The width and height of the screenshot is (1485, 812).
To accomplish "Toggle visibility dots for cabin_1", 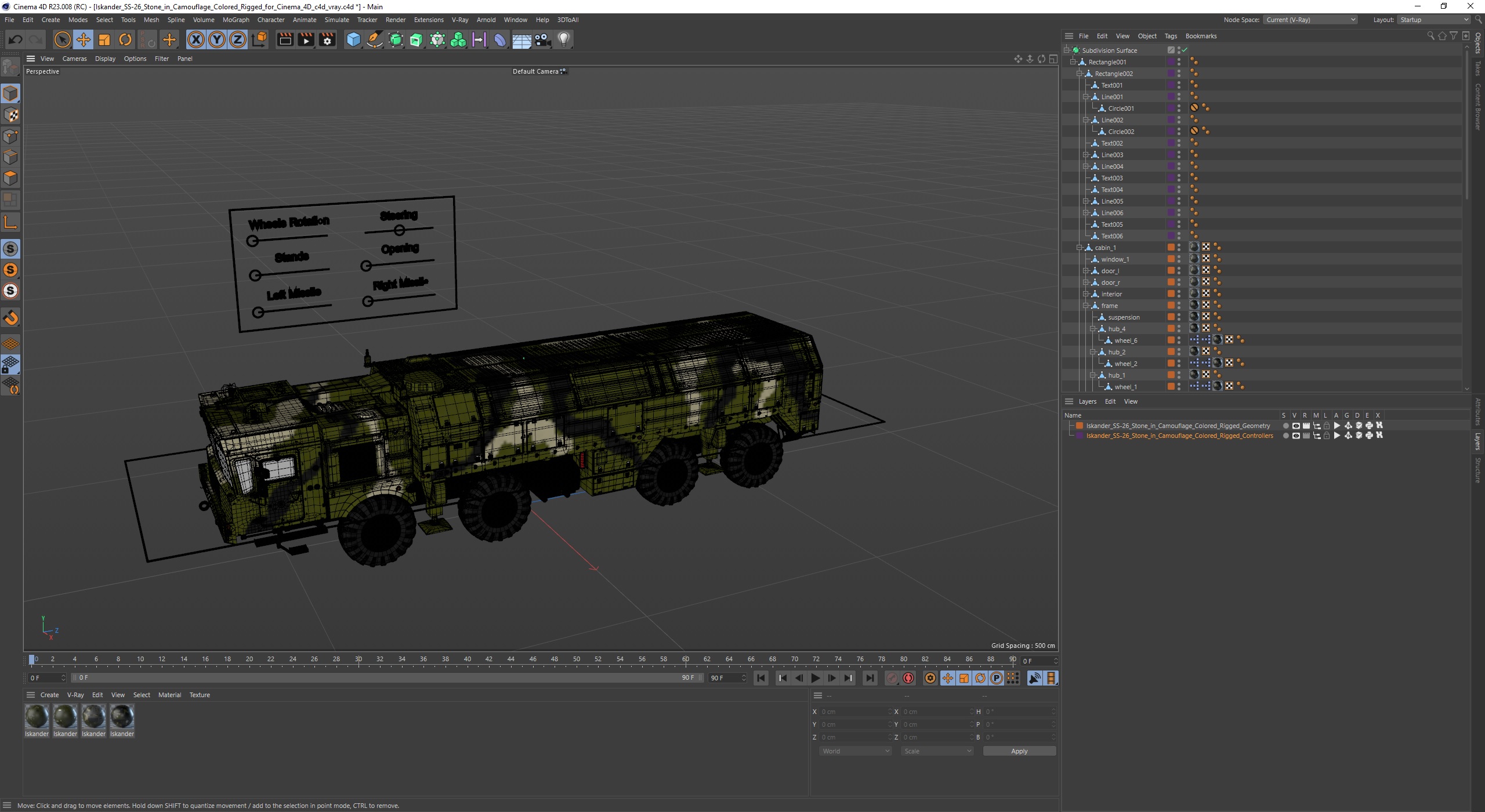I will [1179, 248].
